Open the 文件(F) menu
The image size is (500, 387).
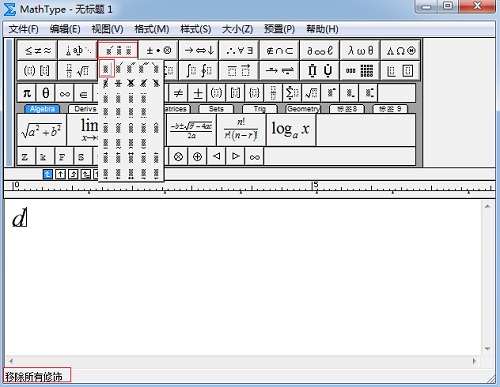tap(23, 29)
